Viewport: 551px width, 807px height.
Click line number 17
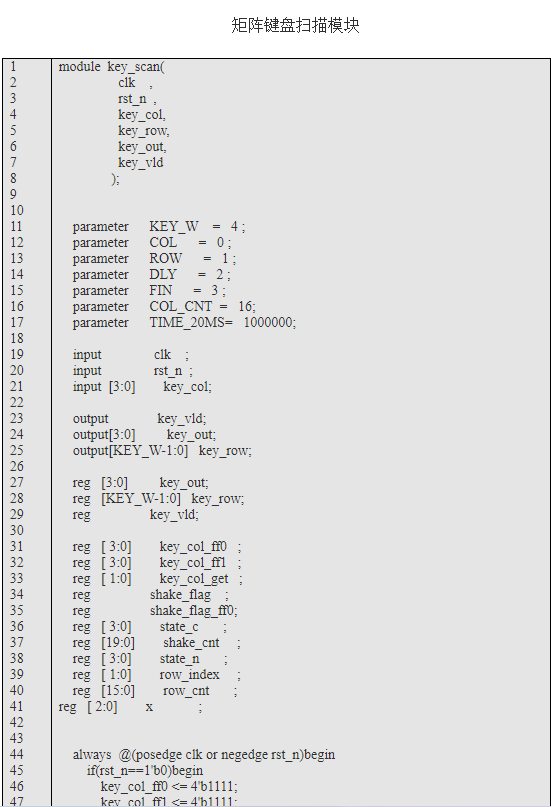click(16, 323)
